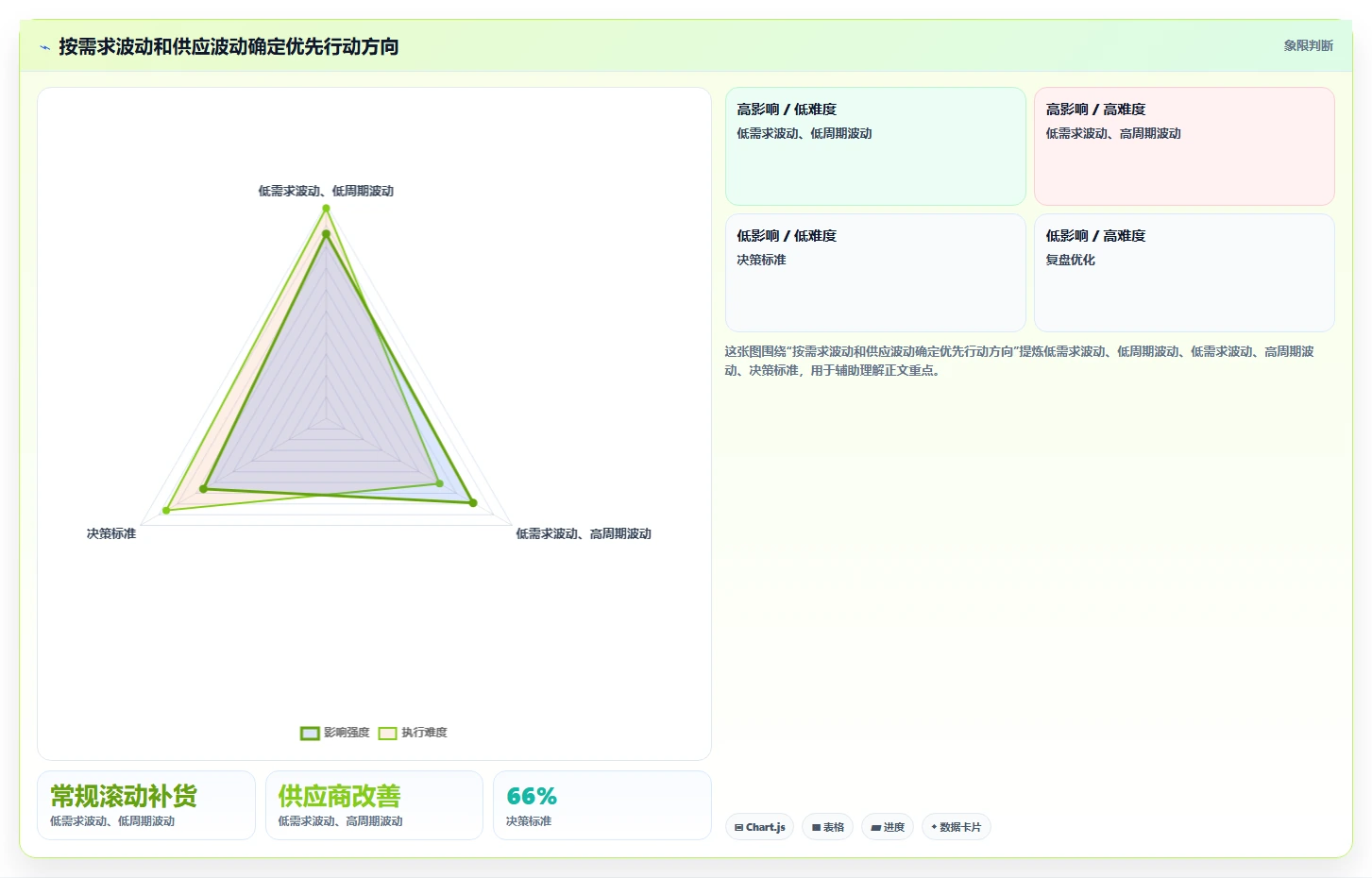1372x878 pixels.
Task: Click the 象限判断 label in header
Action: (1308, 45)
